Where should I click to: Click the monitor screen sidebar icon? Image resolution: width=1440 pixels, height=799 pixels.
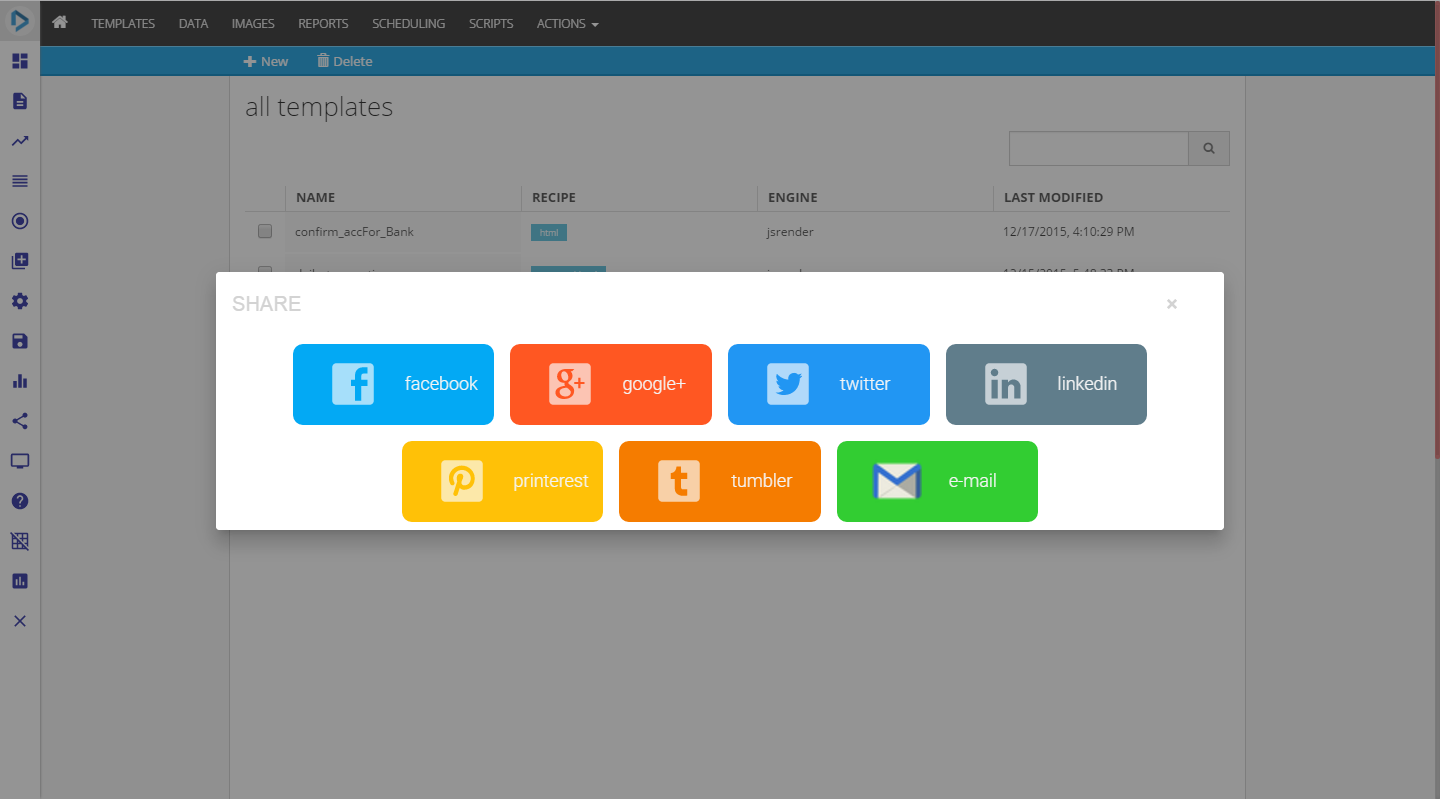pos(20,461)
